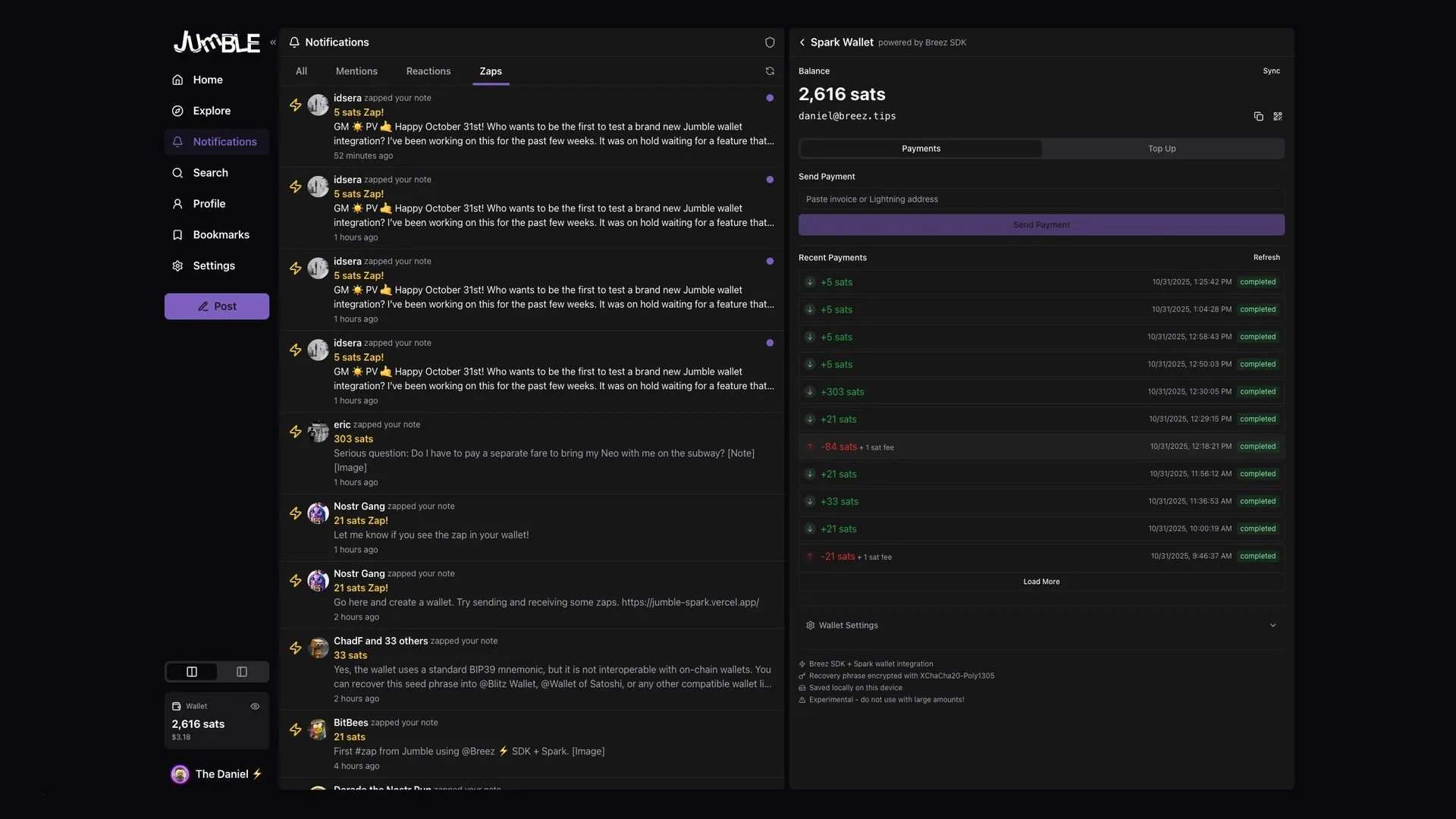This screenshot has height=819, width=1456.
Task: Click the invoice or Lightning address field
Action: point(1041,199)
